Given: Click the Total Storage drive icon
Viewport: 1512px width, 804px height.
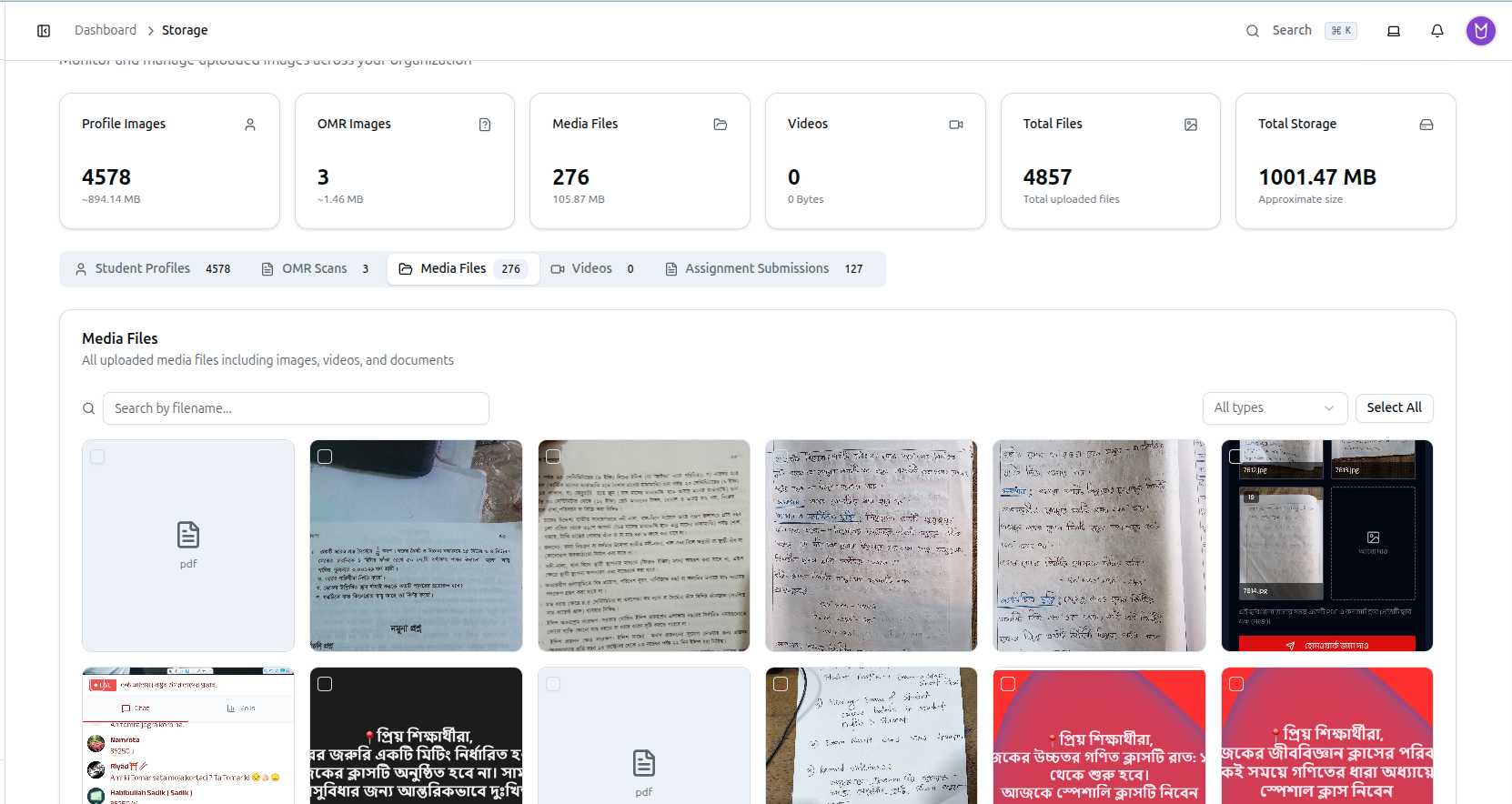Looking at the screenshot, I should pos(1426,125).
